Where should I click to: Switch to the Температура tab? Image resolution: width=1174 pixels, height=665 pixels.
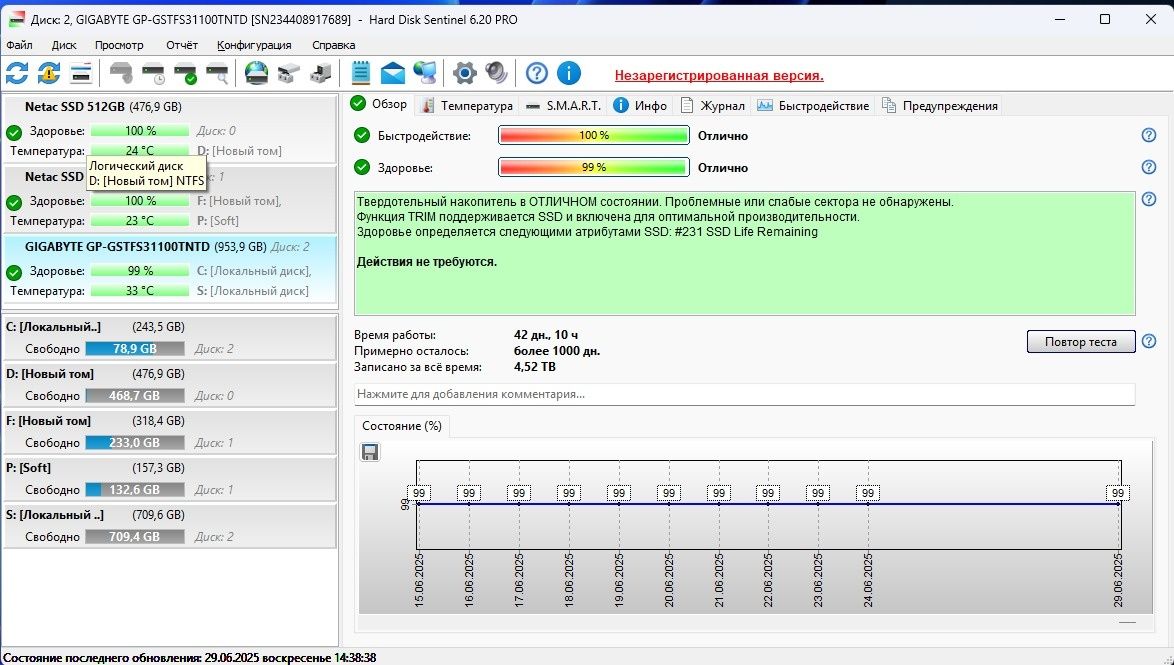(467, 106)
